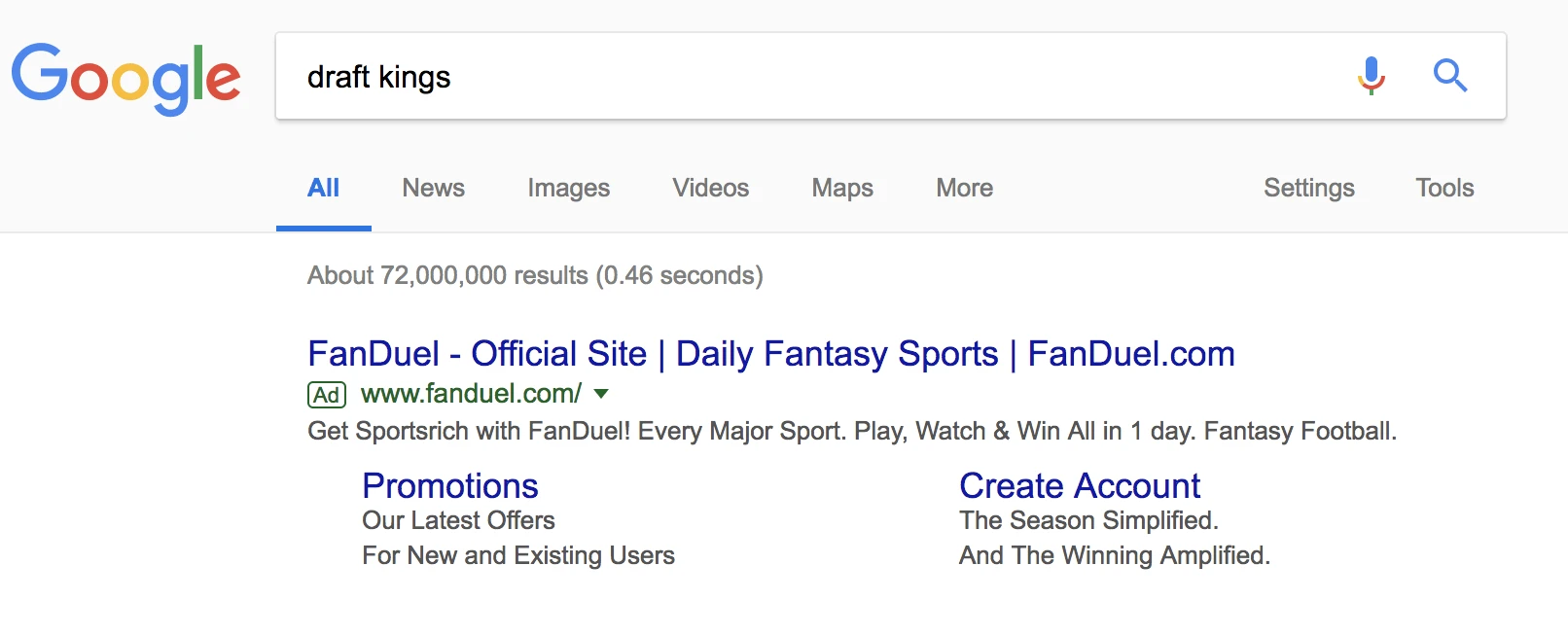
Task: Open the More search options menu
Action: 964,188
